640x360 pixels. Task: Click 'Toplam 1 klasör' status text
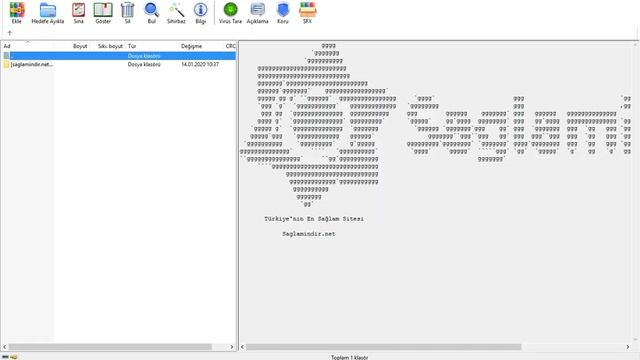(x=349, y=357)
